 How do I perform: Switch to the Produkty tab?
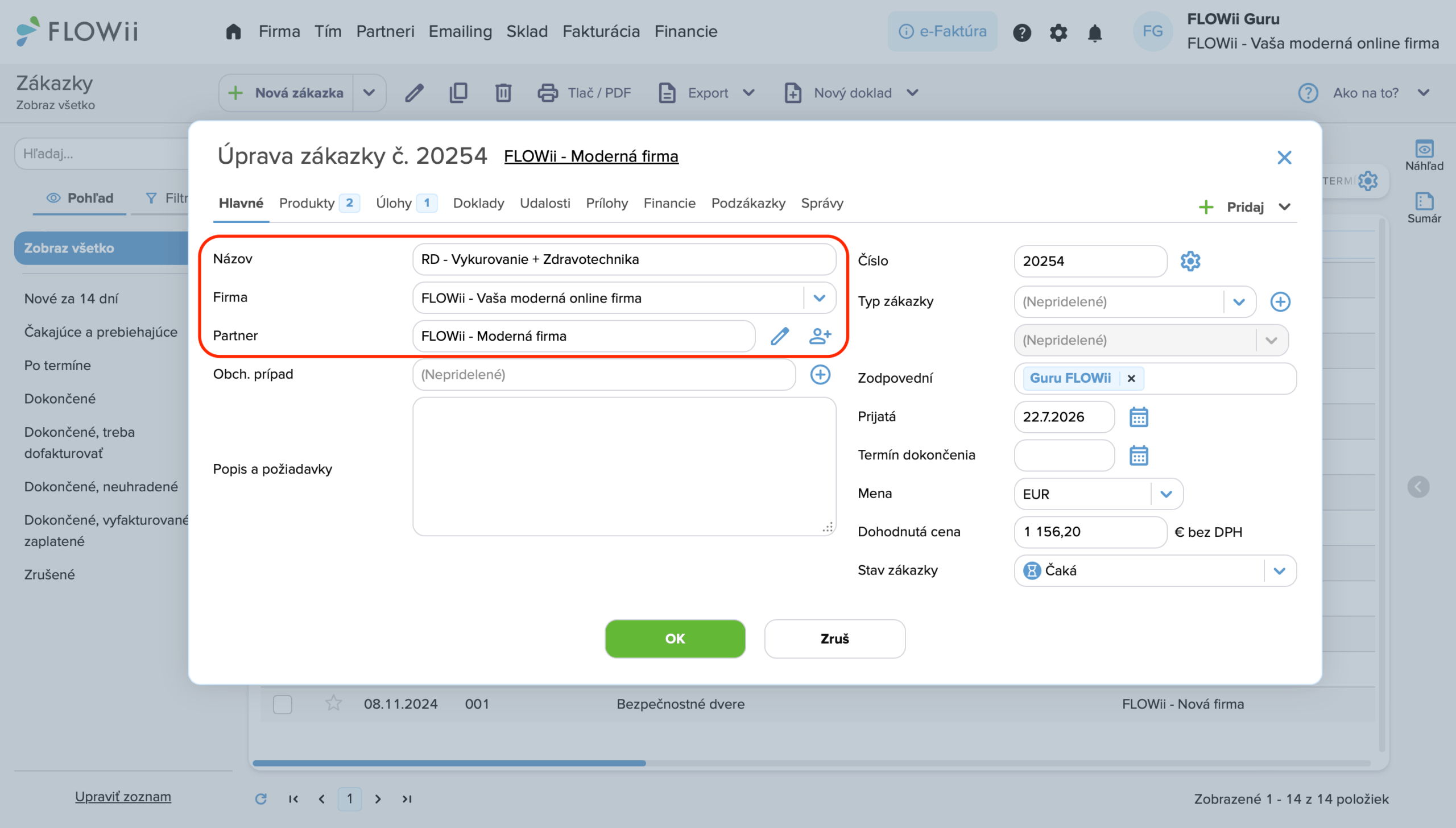319,203
